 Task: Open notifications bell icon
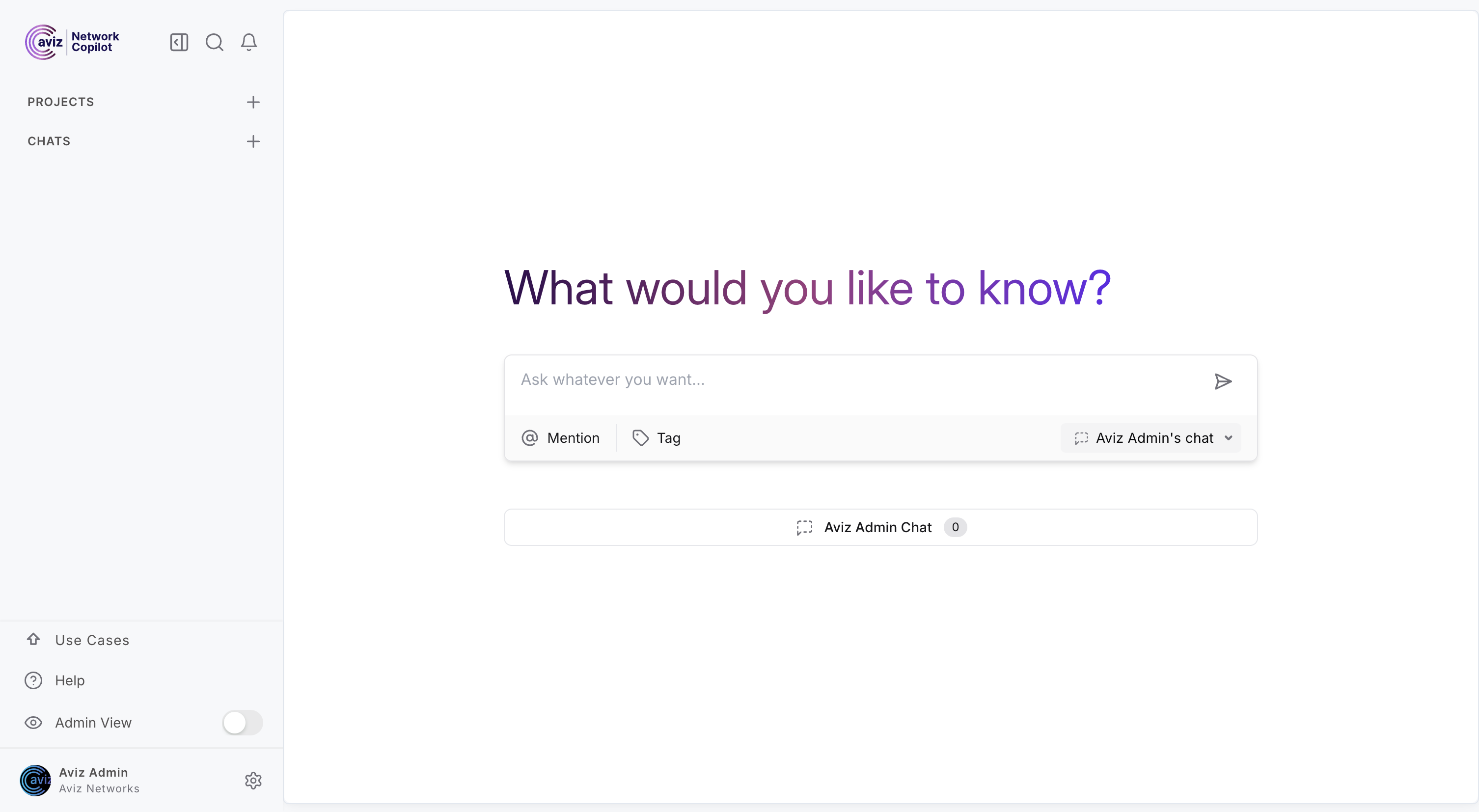(x=248, y=42)
